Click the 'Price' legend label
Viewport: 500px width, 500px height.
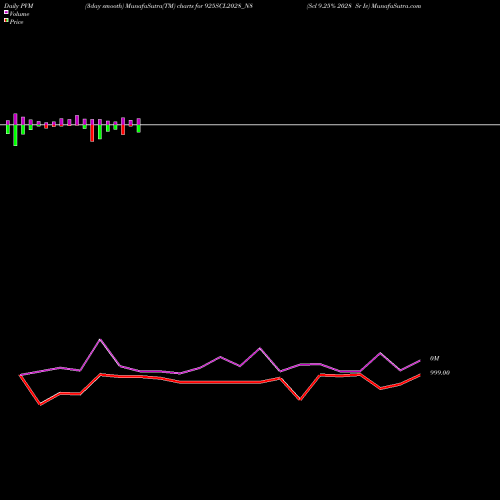(x=16, y=22)
